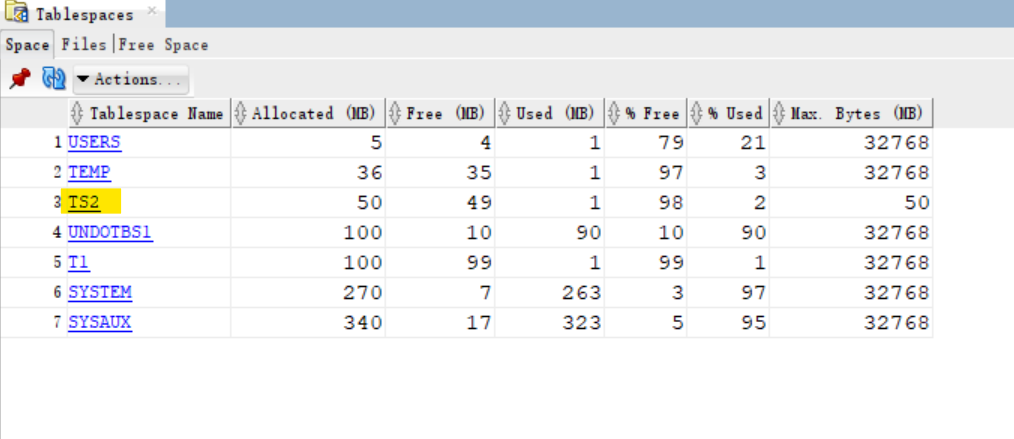
Task: Select Allocated value 340 in SYSAUX row
Action: (362, 322)
